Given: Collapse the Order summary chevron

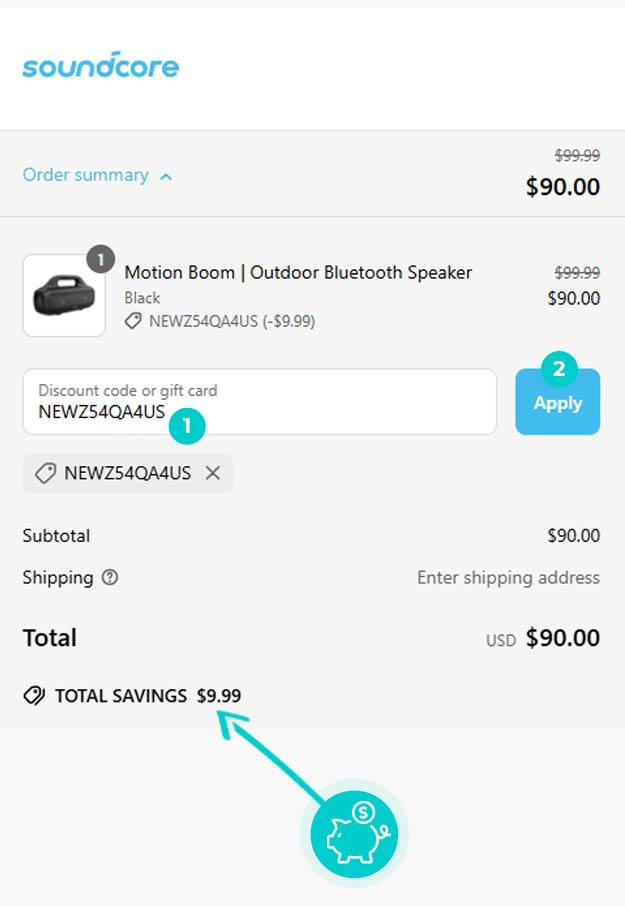Looking at the screenshot, I should click(166, 176).
